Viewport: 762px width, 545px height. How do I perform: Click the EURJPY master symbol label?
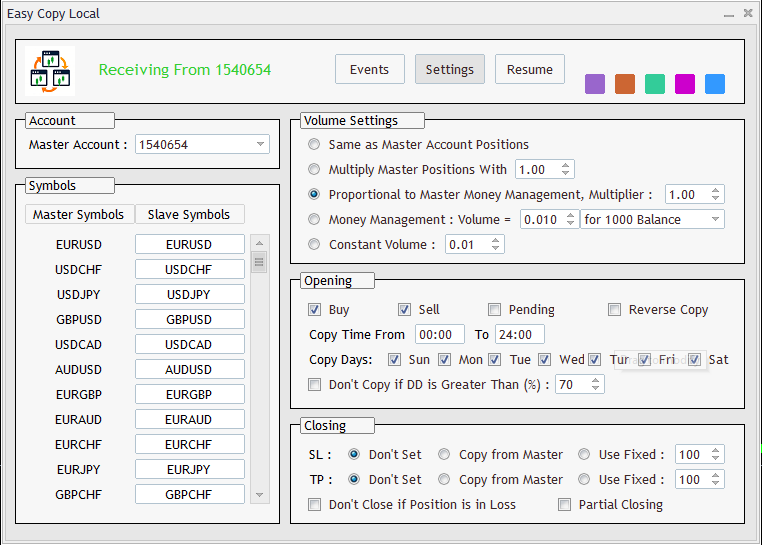point(78,470)
